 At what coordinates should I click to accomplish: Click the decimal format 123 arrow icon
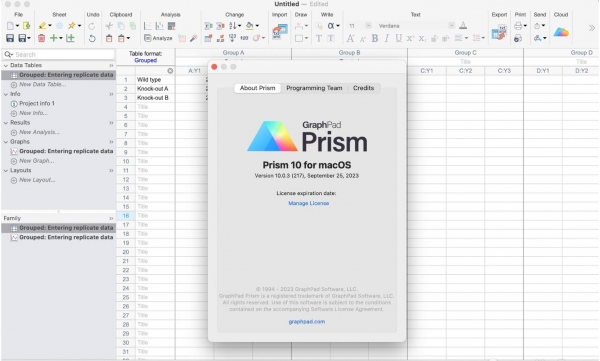tap(232, 38)
